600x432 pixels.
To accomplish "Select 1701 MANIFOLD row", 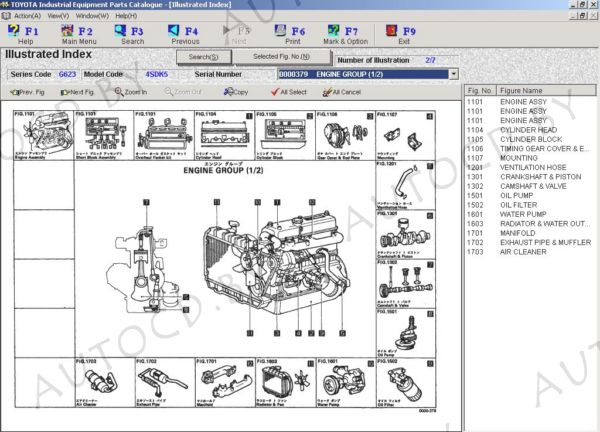I will (x=530, y=233).
